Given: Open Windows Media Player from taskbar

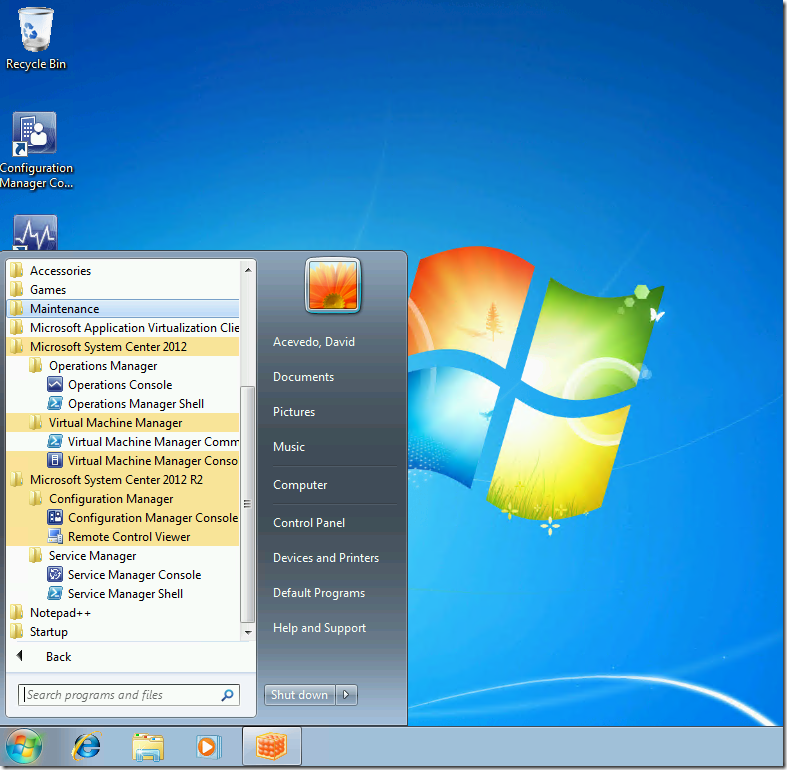Looking at the screenshot, I should tap(207, 746).
